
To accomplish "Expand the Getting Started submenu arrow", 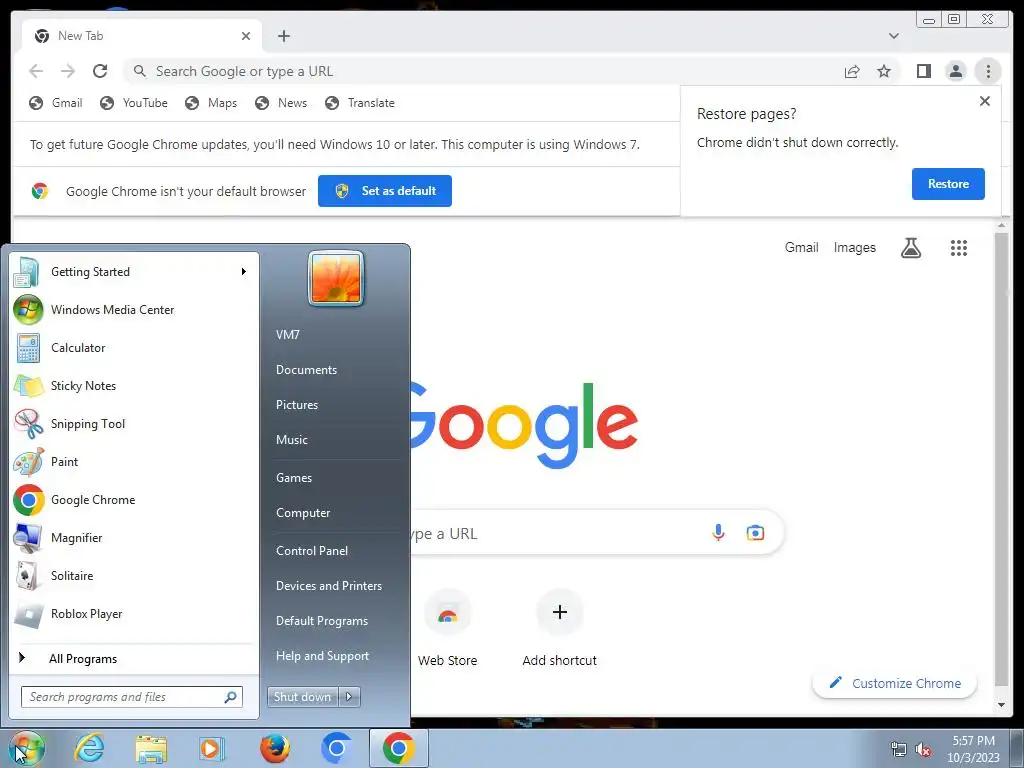I will pos(244,272).
